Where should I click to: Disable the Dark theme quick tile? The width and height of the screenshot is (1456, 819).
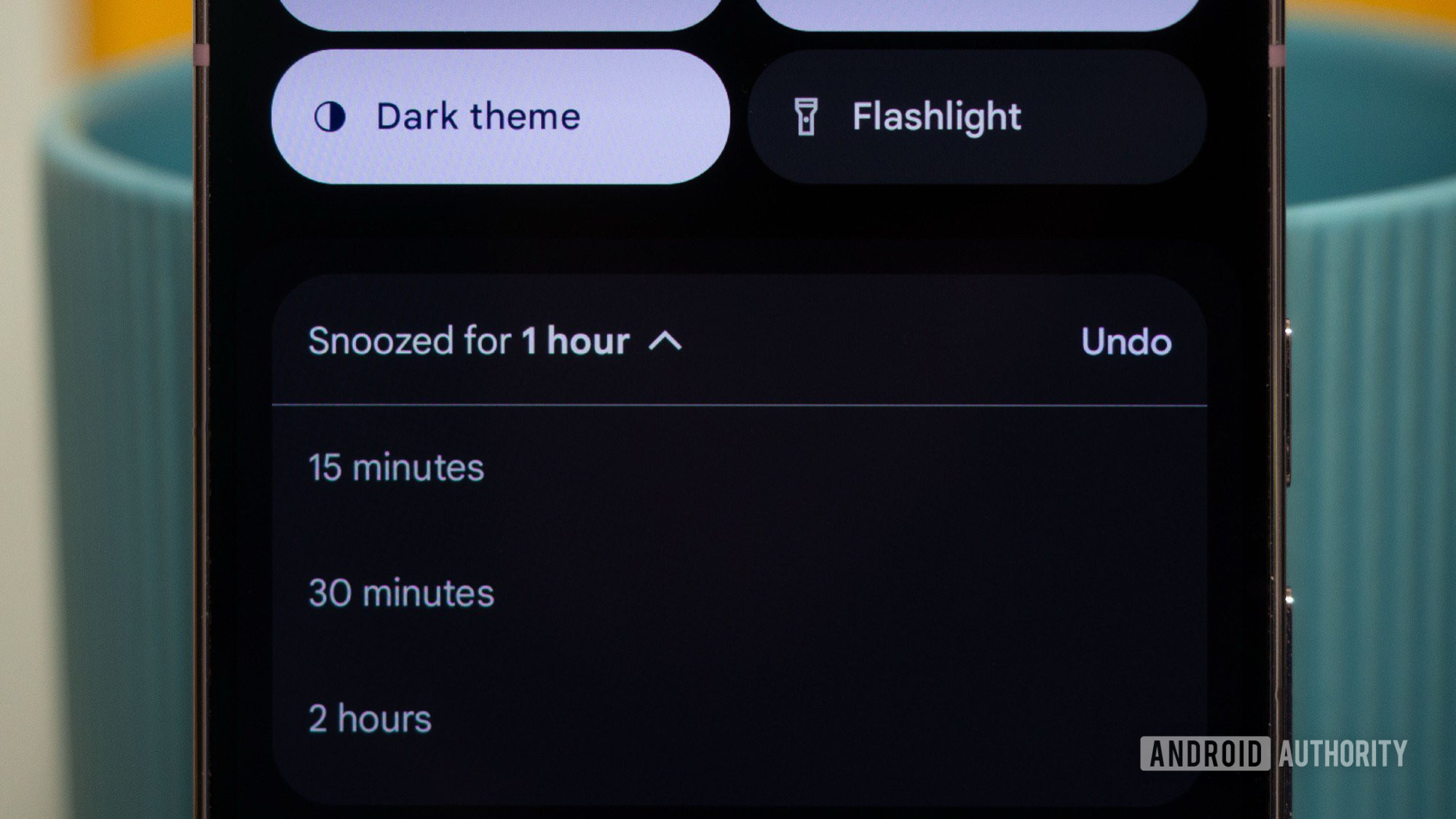pyautogui.click(x=500, y=116)
